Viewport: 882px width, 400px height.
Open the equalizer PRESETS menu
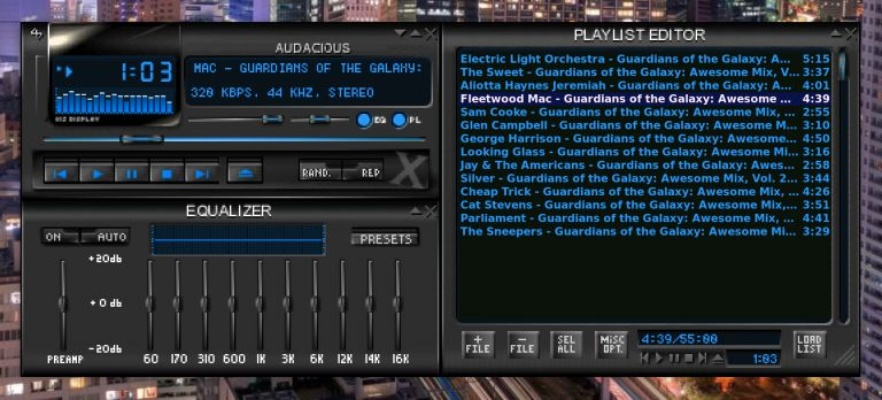point(385,239)
